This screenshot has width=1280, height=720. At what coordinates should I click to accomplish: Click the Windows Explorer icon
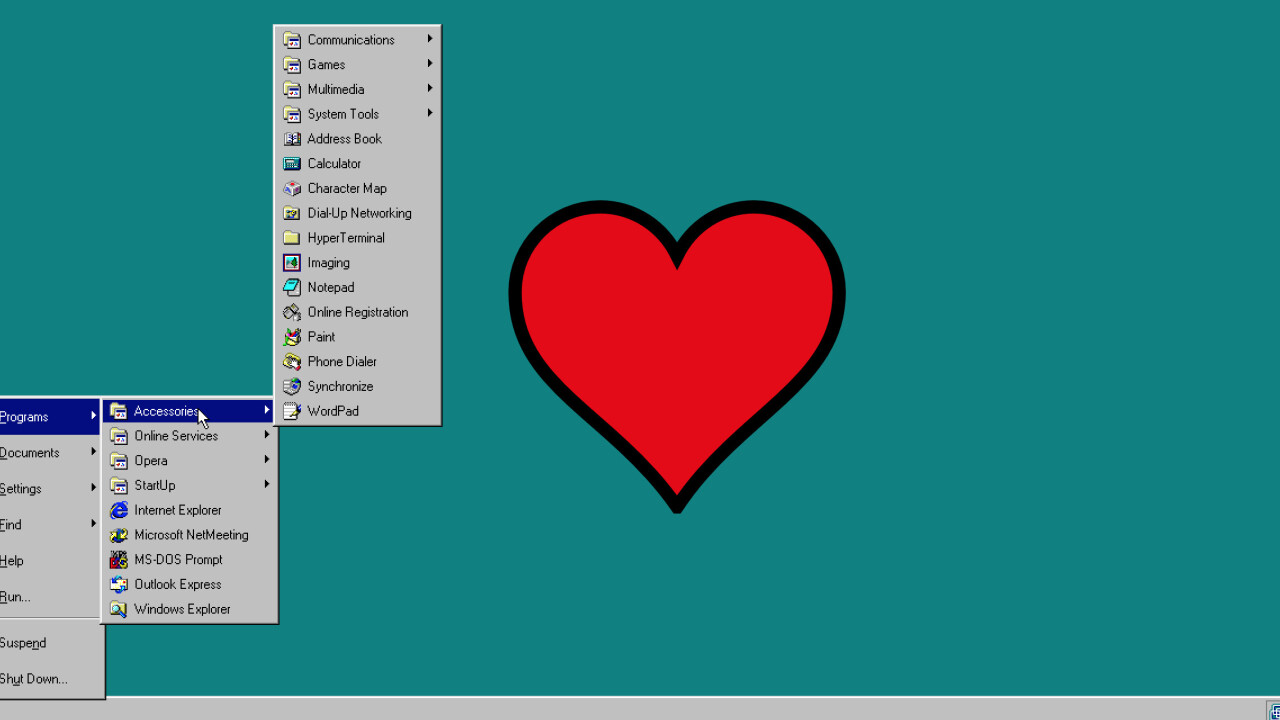119,609
